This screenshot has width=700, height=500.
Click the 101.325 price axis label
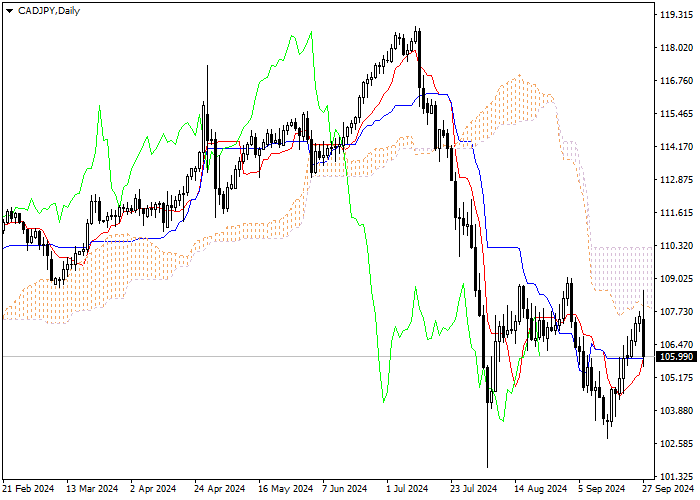[676, 477]
